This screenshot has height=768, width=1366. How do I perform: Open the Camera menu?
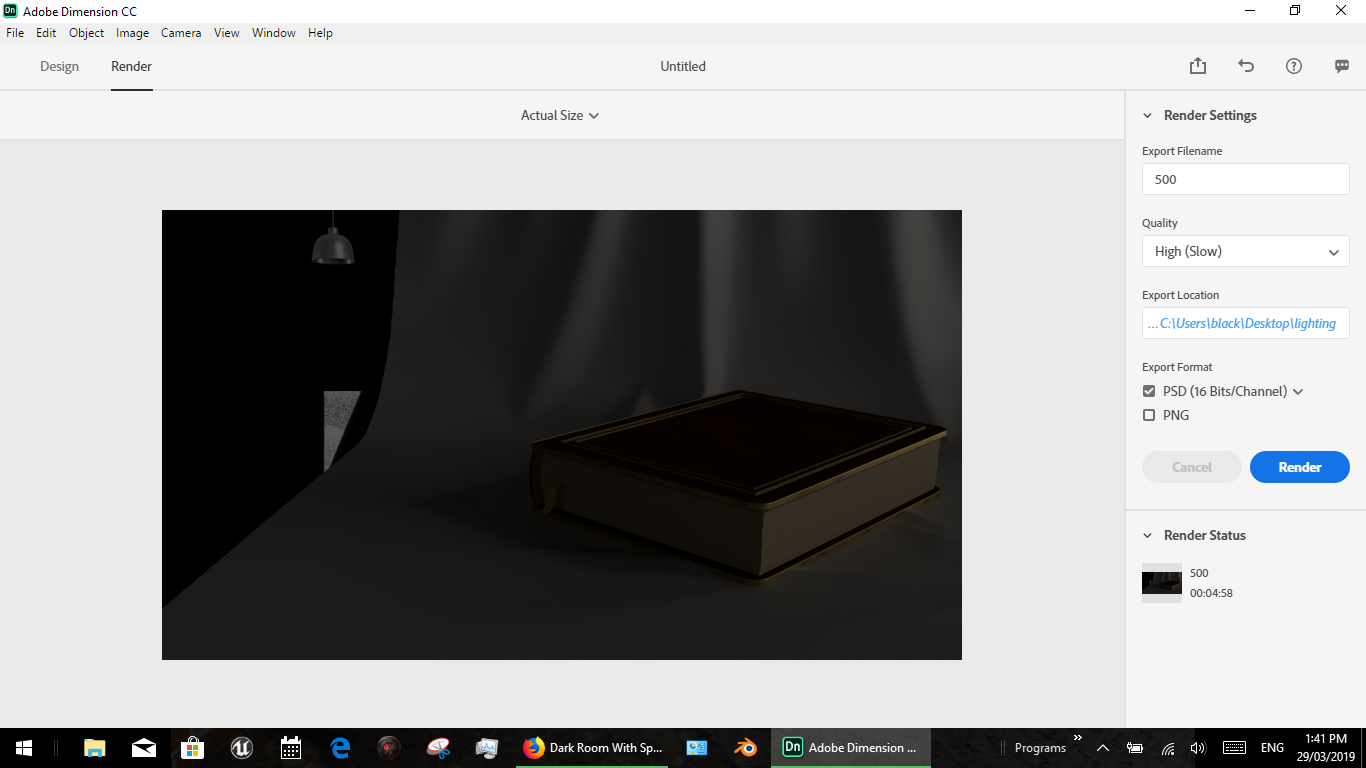181,33
